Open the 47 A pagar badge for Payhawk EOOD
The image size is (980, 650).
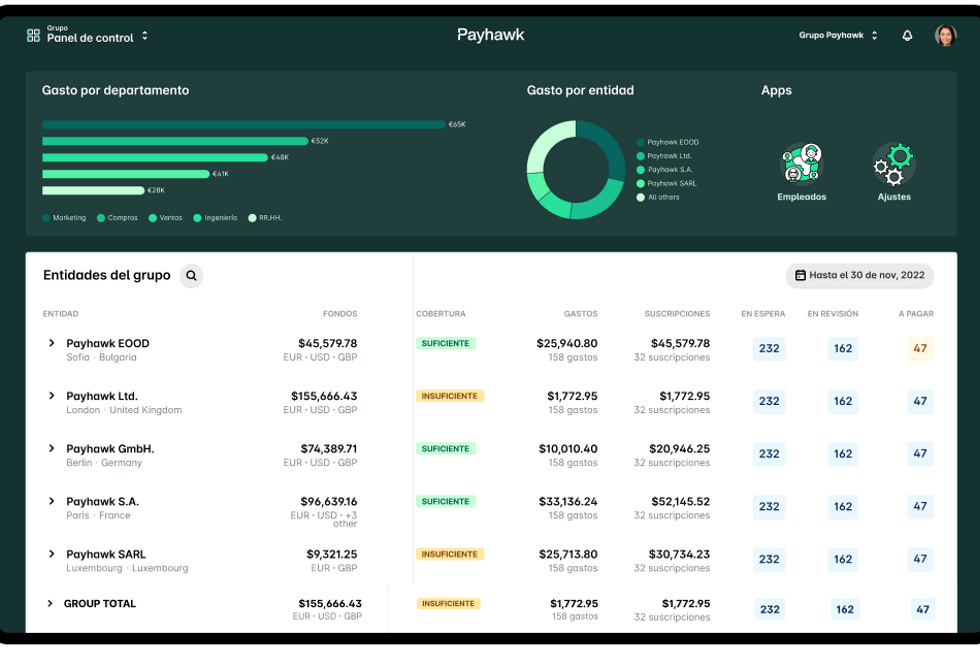click(920, 349)
